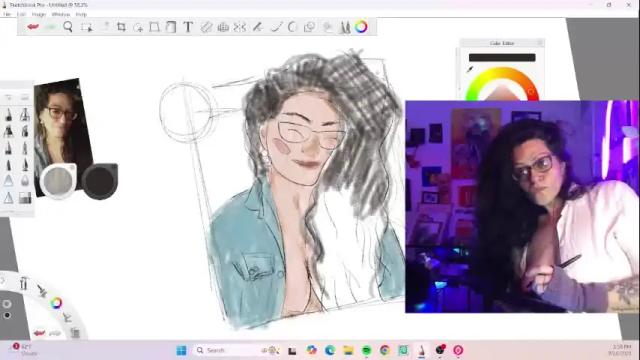Click the webcam video overlay
Screen dimensions: 640x360
tap(522, 207)
